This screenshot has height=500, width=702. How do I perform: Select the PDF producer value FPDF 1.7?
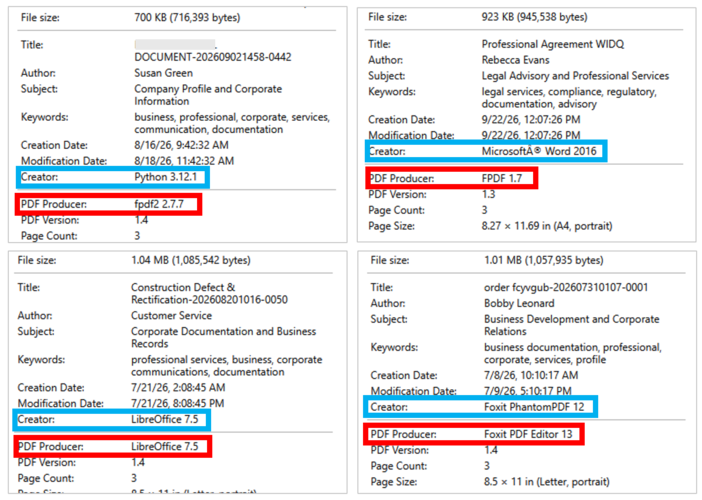pyautogui.click(x=502, y=179)
